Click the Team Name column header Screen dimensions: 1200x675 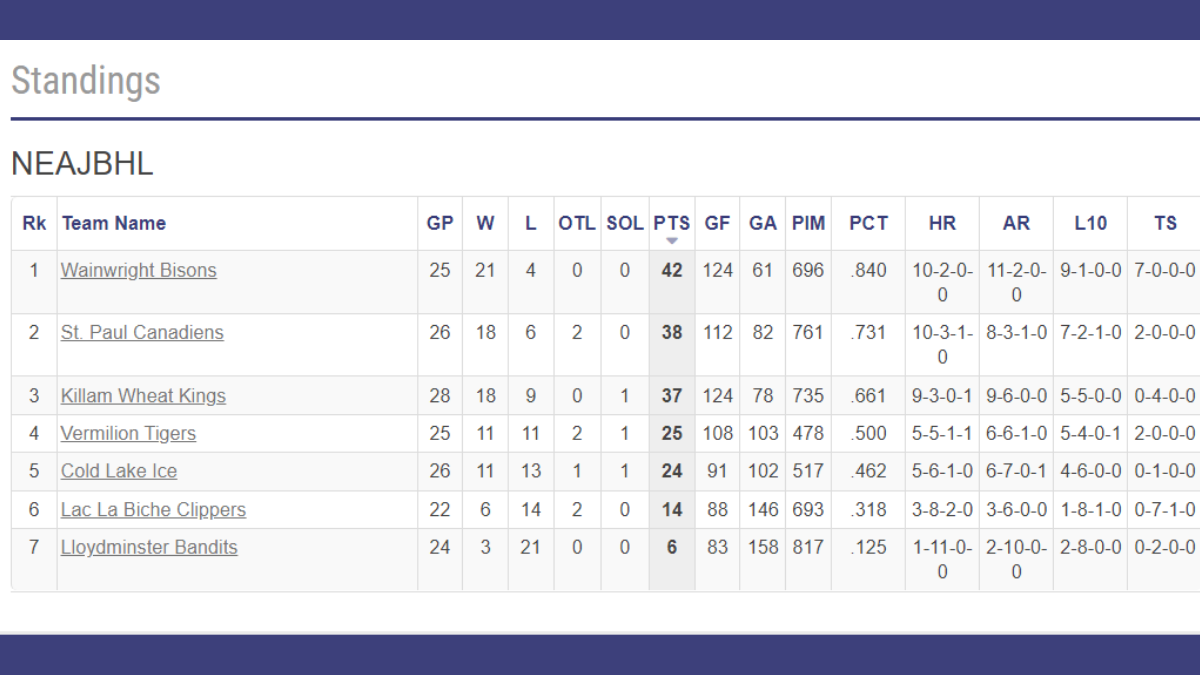coord(114,223)
